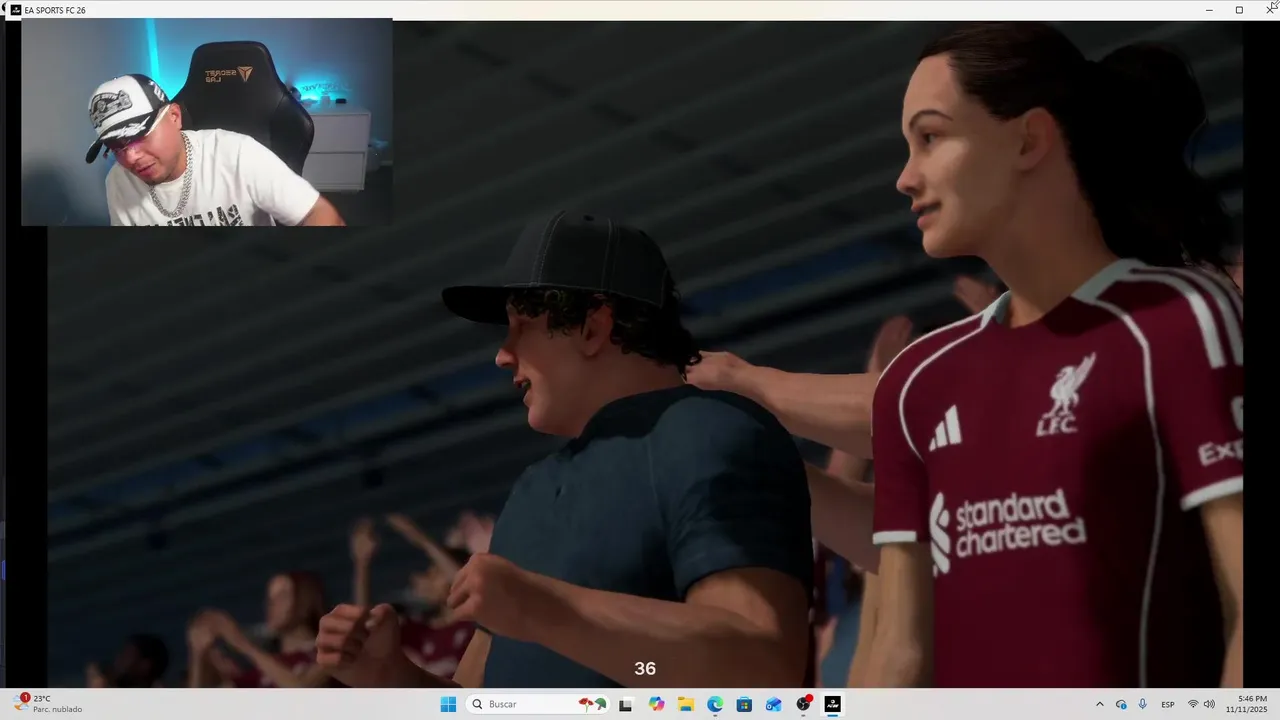Open Microsoft Store from the taskbar
This screenshot has width=1280, height=720.
click(x=744, y=704)
